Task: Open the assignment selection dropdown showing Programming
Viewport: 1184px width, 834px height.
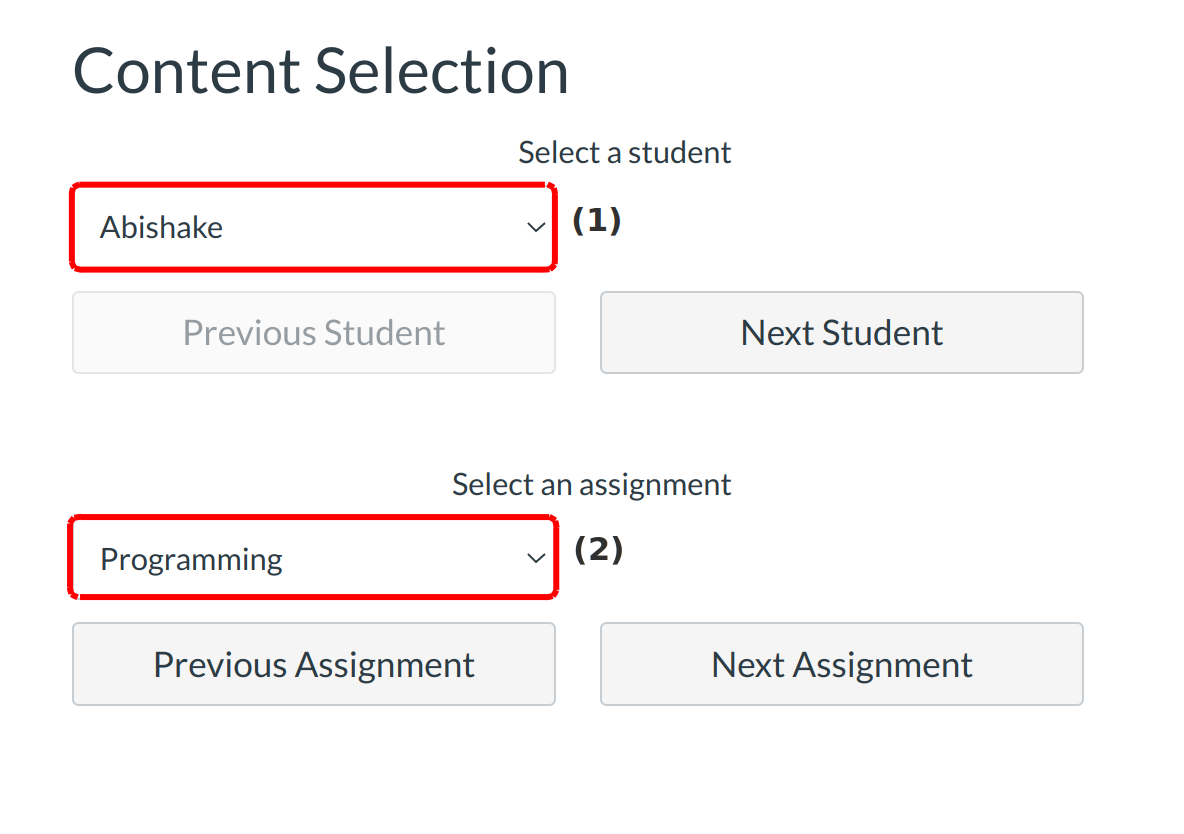Action: pos(313,558)
